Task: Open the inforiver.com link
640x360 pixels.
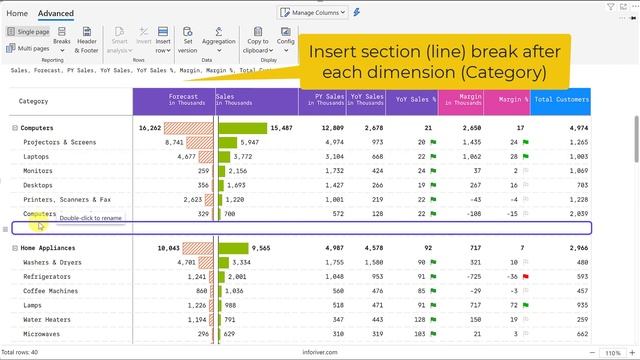Action: 320,352
